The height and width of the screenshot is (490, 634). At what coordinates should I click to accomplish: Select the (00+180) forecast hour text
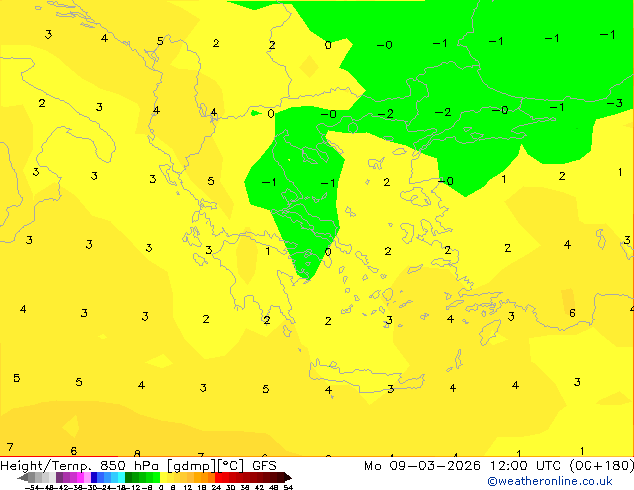(602, 466)
